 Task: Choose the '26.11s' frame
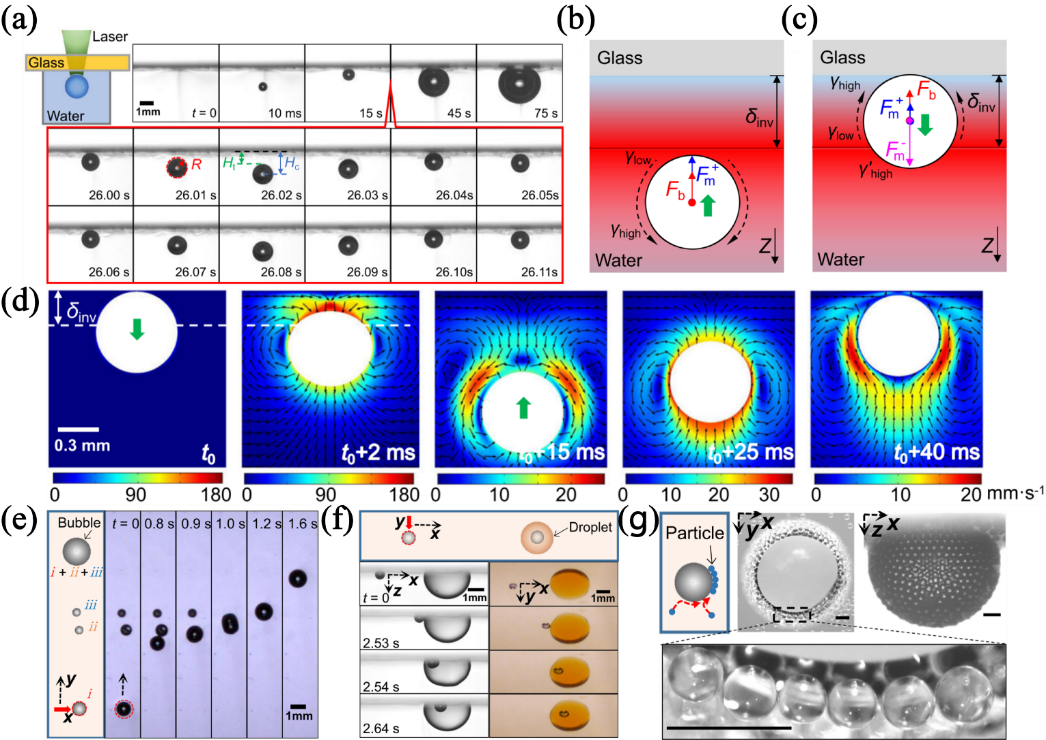coord(519,244)
